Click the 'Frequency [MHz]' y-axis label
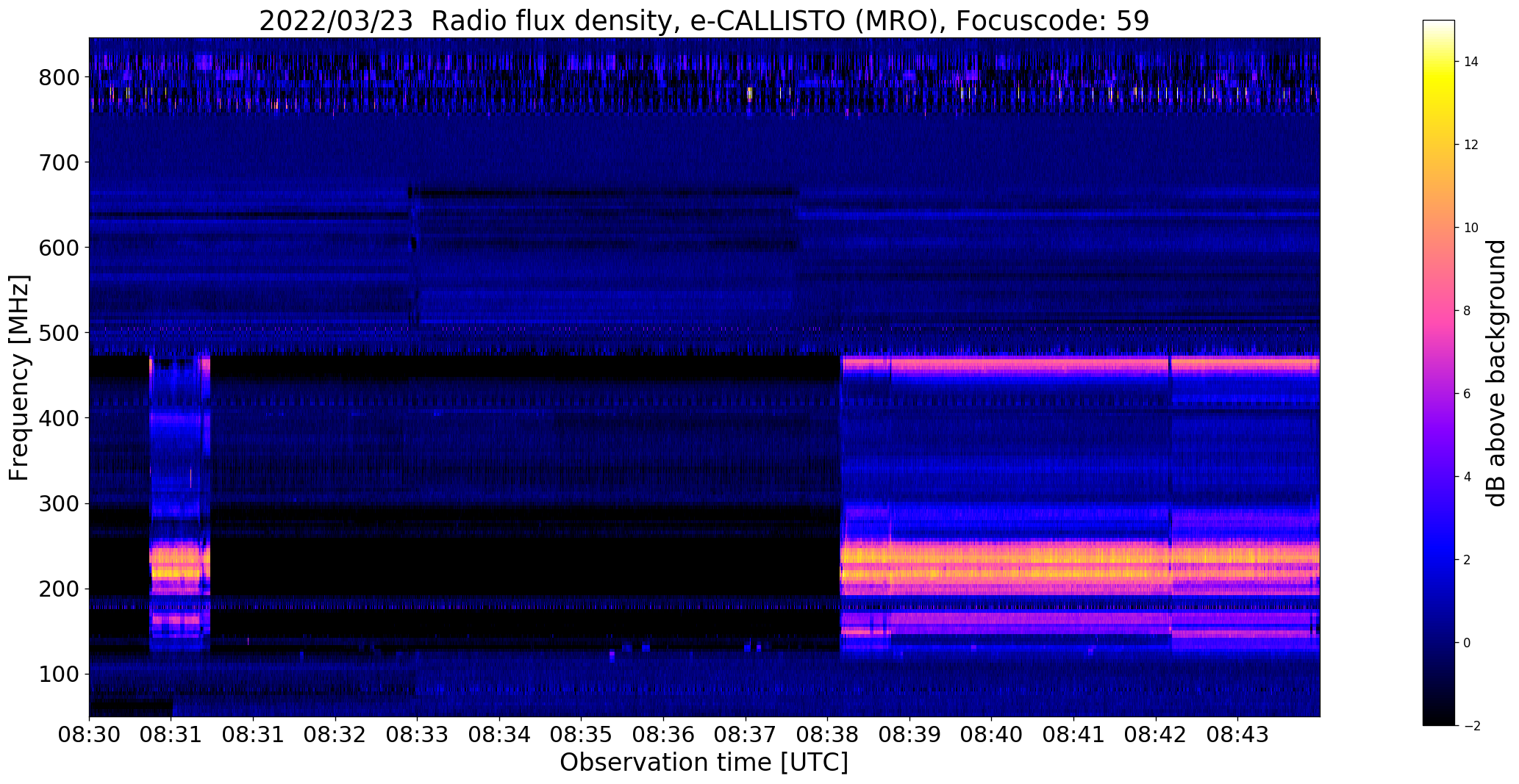This screenshot has height=784, width=1519. [20, 378]
